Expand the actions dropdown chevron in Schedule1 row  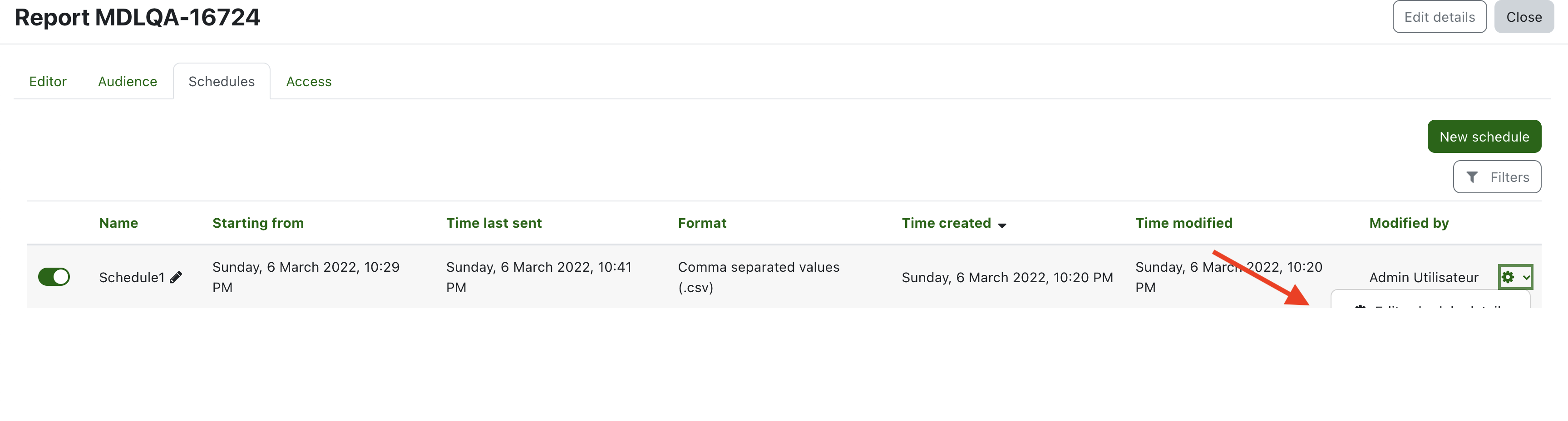click(x=1526, y=278)
